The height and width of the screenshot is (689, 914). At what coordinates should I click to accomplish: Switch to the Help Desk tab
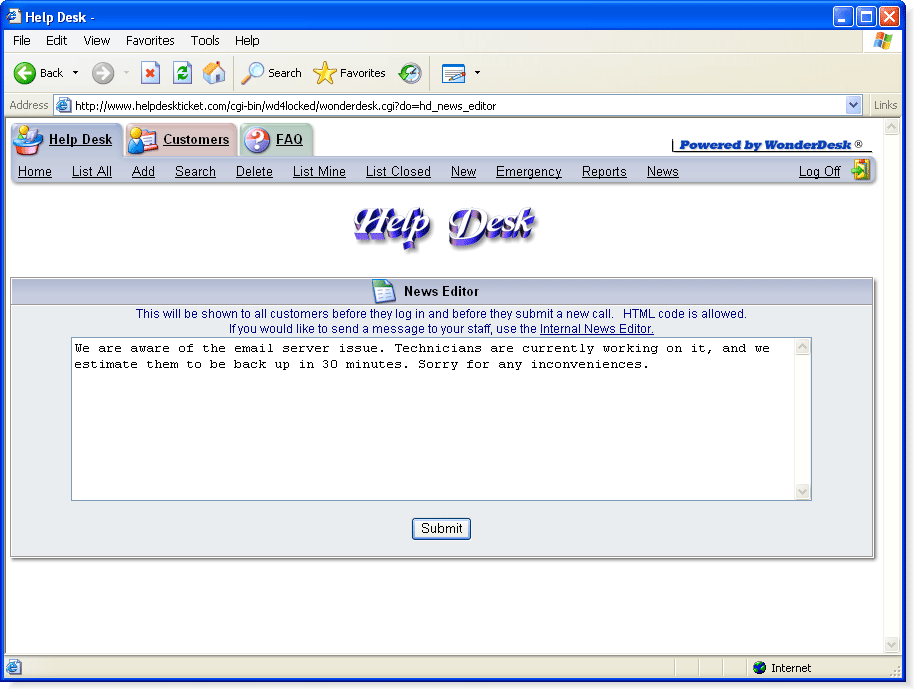80,139
